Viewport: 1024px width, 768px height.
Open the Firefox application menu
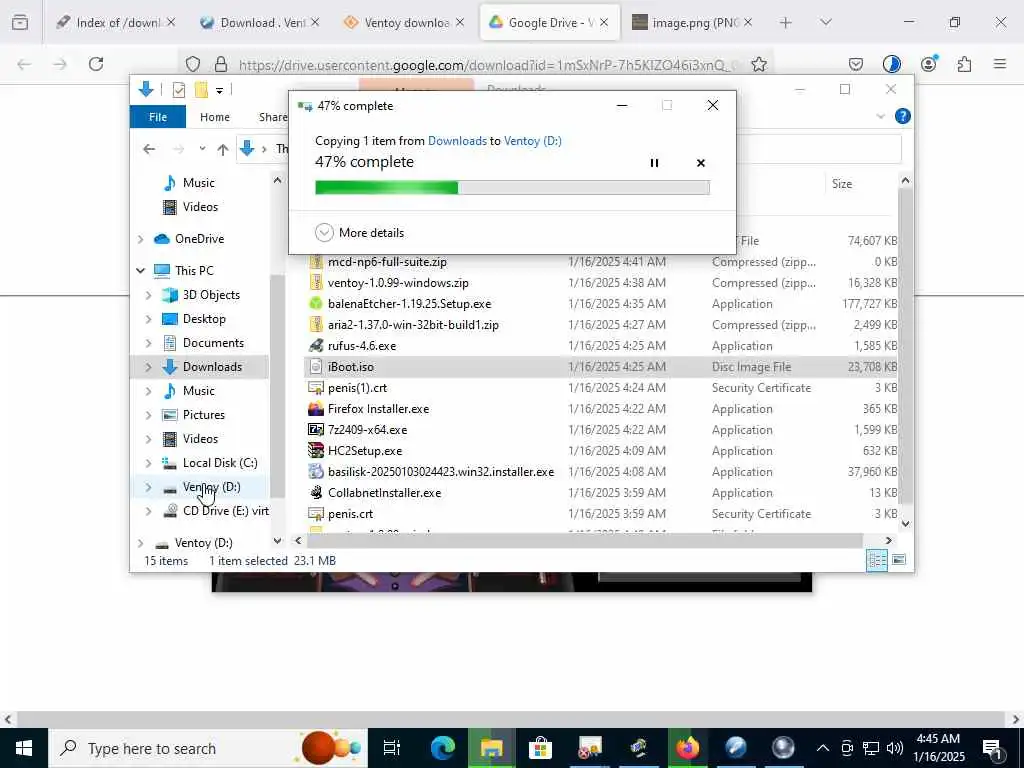(x=1000, y=64)
